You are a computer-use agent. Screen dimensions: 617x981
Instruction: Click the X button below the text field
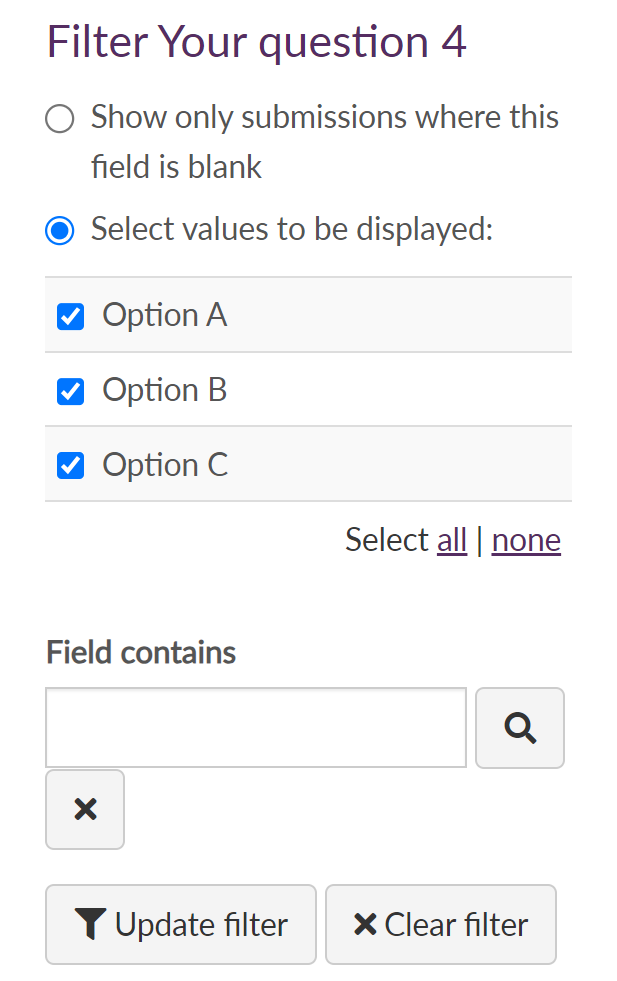click(85, 809)
